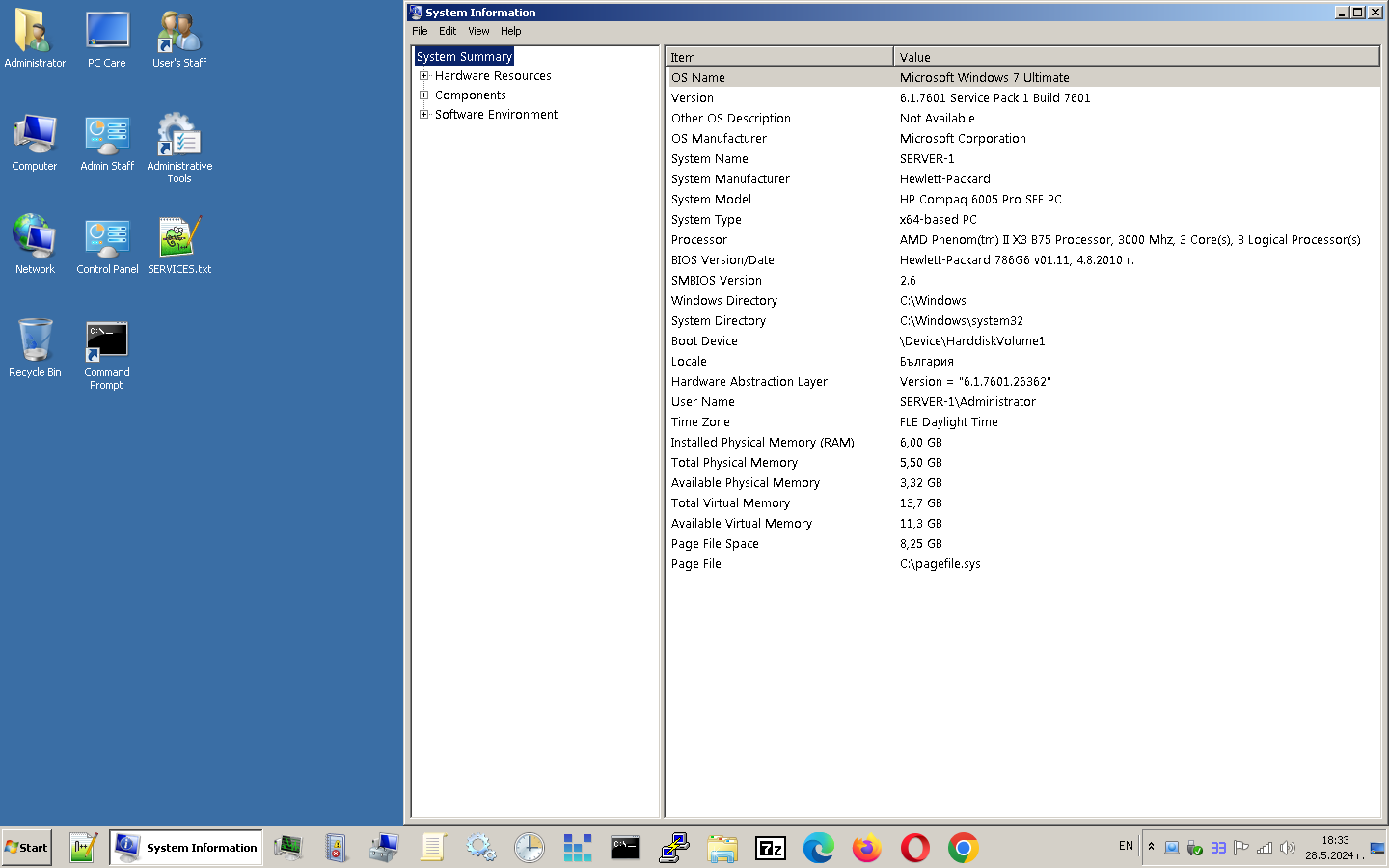Select the Hardware Resources tree label
Screen dimensions: 1389x868
493,75
